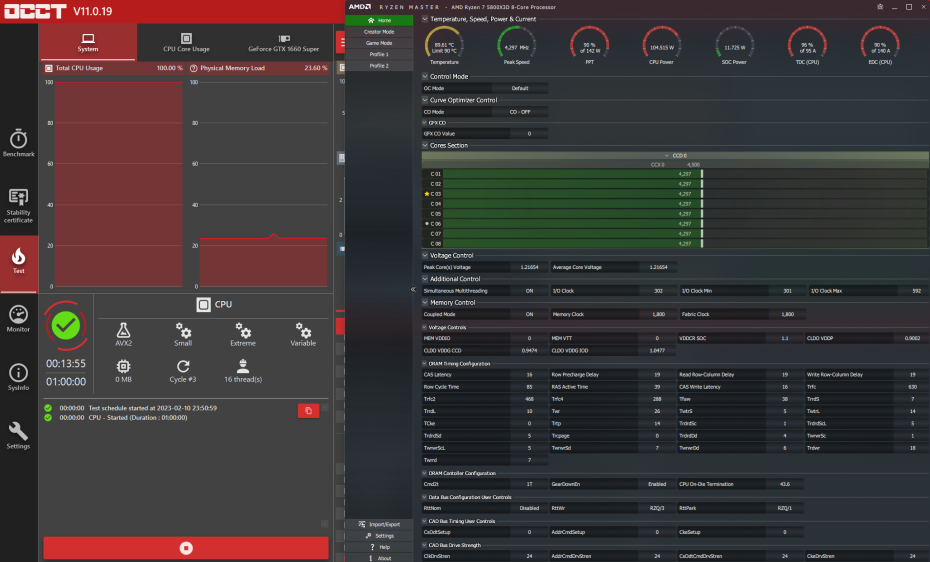Click the CPU test header icon
Image resolution: width=930 pixels, height=562 pixels.
click(x=203, y=305)
